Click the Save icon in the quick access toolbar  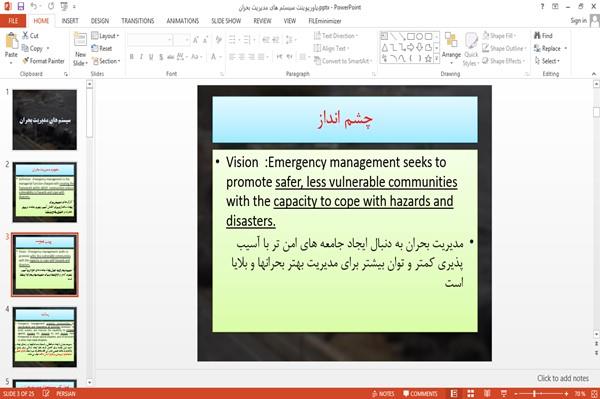point(21,6)
